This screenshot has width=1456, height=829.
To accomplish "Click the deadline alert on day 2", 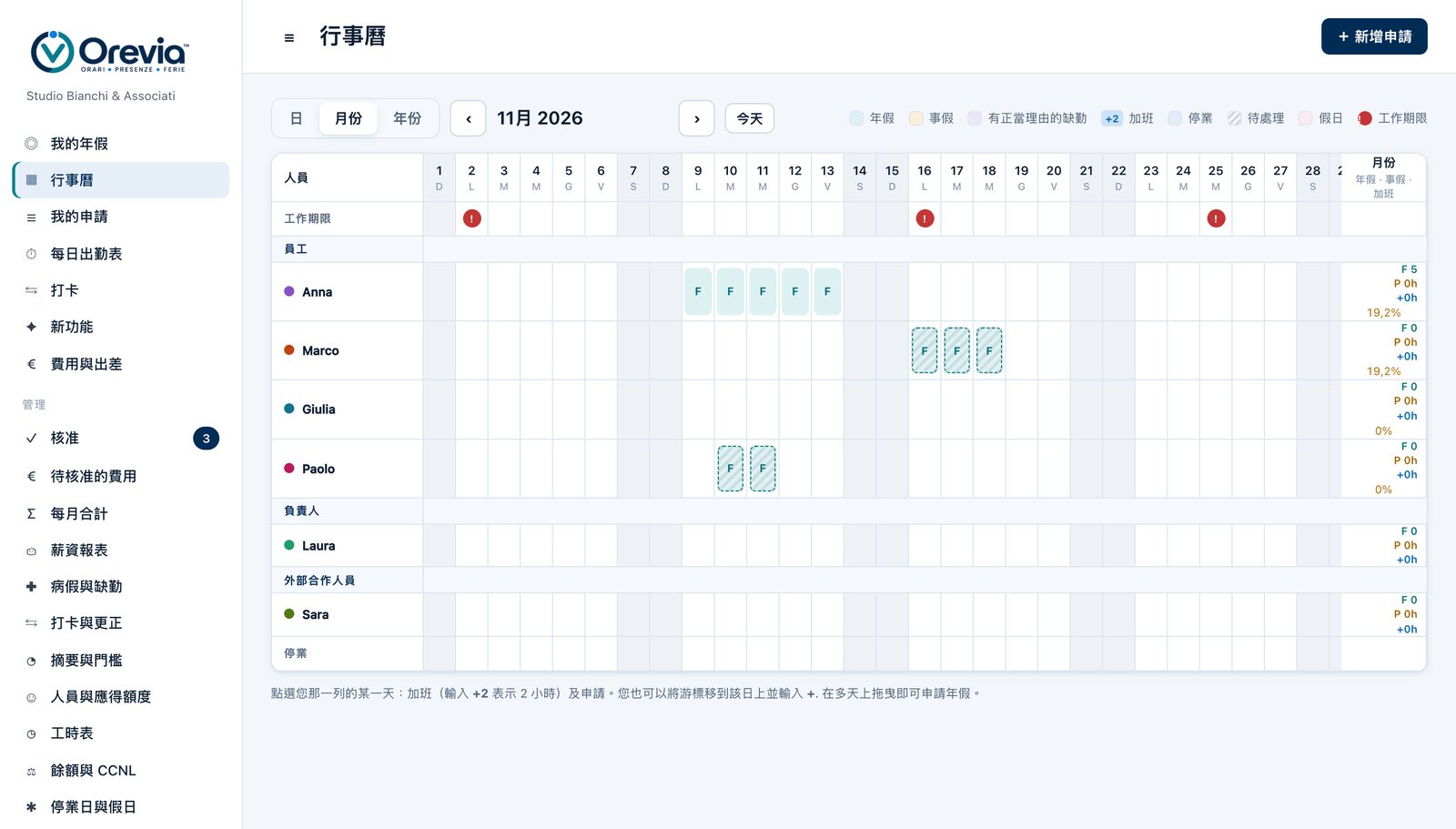I will [471, 218].
